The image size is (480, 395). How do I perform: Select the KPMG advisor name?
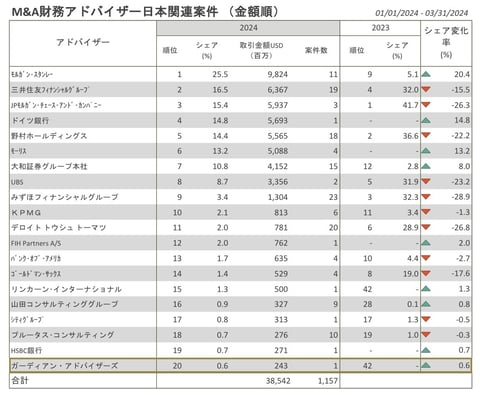tap(26, 212)
